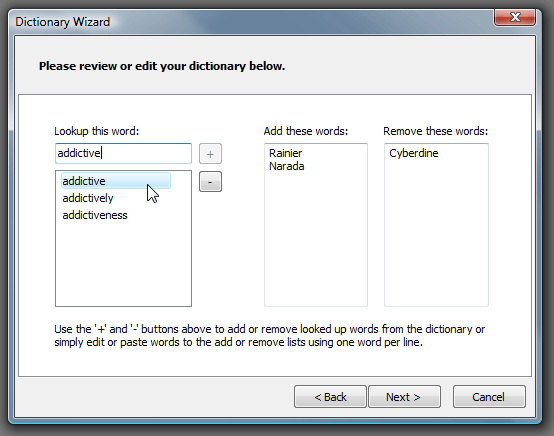Viewport: 554px width, 436px height.
Task: Click 'Rainier' in Add these words list
Action: coord(285,153)
